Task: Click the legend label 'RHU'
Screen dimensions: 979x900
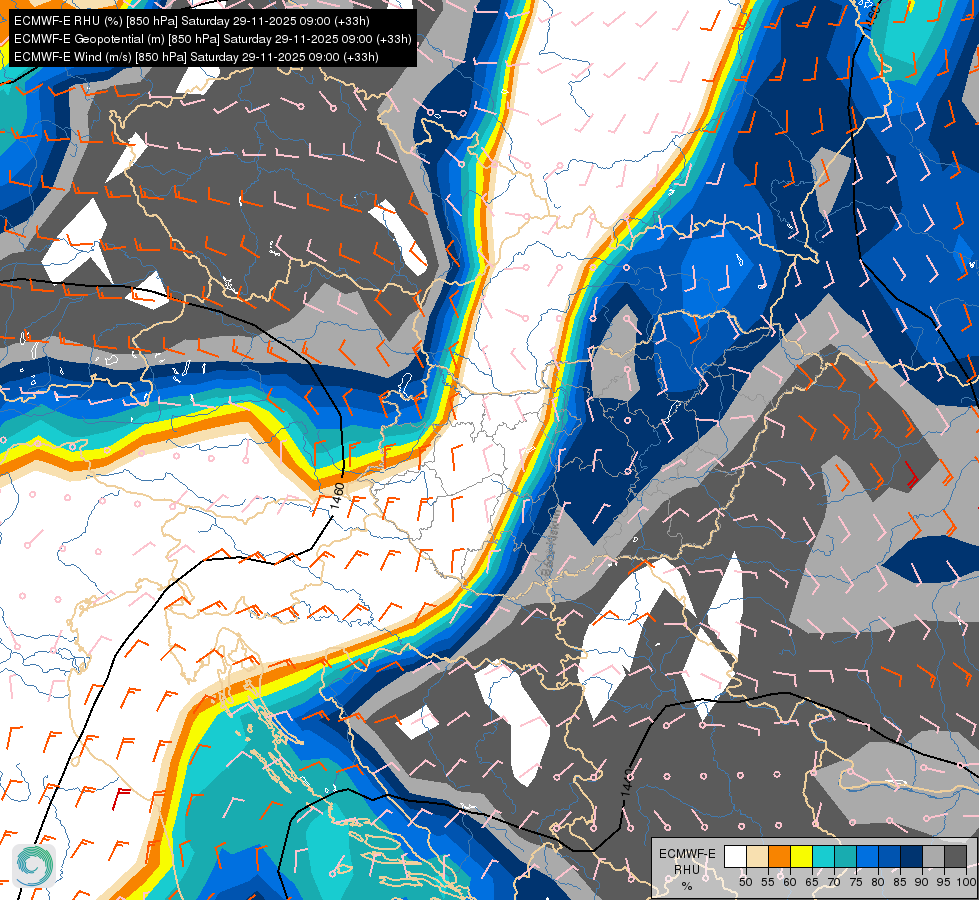Action: click(x=687, y=870)
